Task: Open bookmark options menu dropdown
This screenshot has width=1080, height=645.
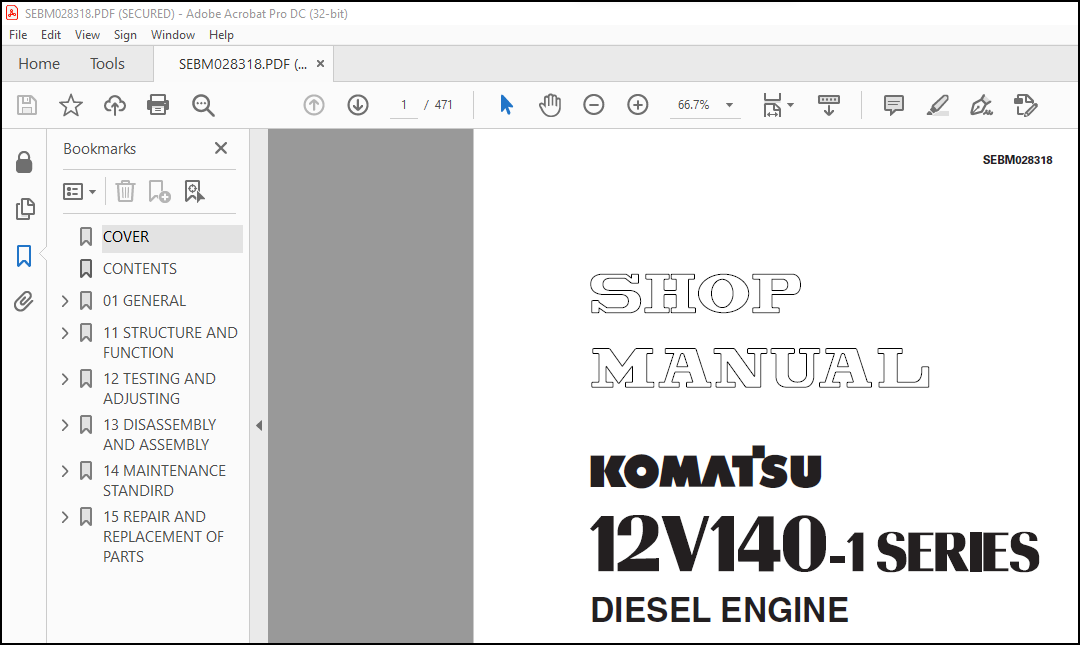Action: (x=79, y=191)
